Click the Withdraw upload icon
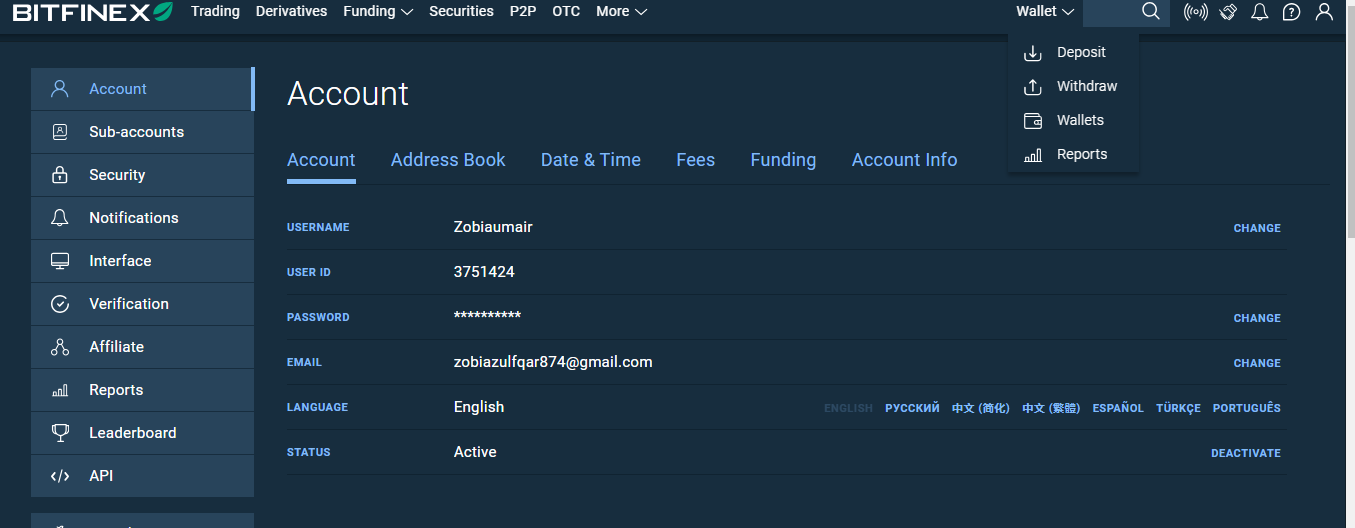The image size is (1355, 528). click(1033, 87)
